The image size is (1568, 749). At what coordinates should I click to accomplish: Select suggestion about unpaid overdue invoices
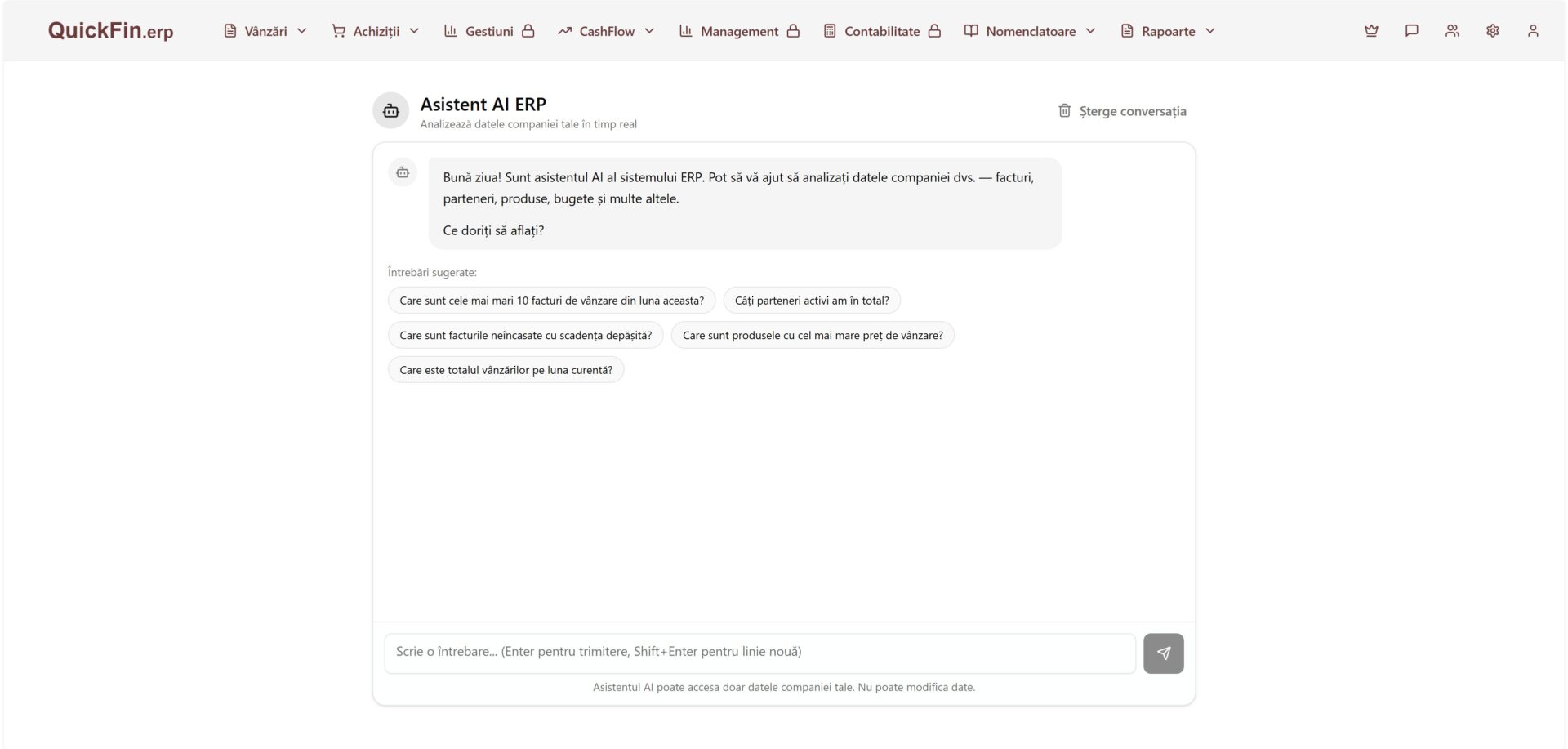(525, 335)
